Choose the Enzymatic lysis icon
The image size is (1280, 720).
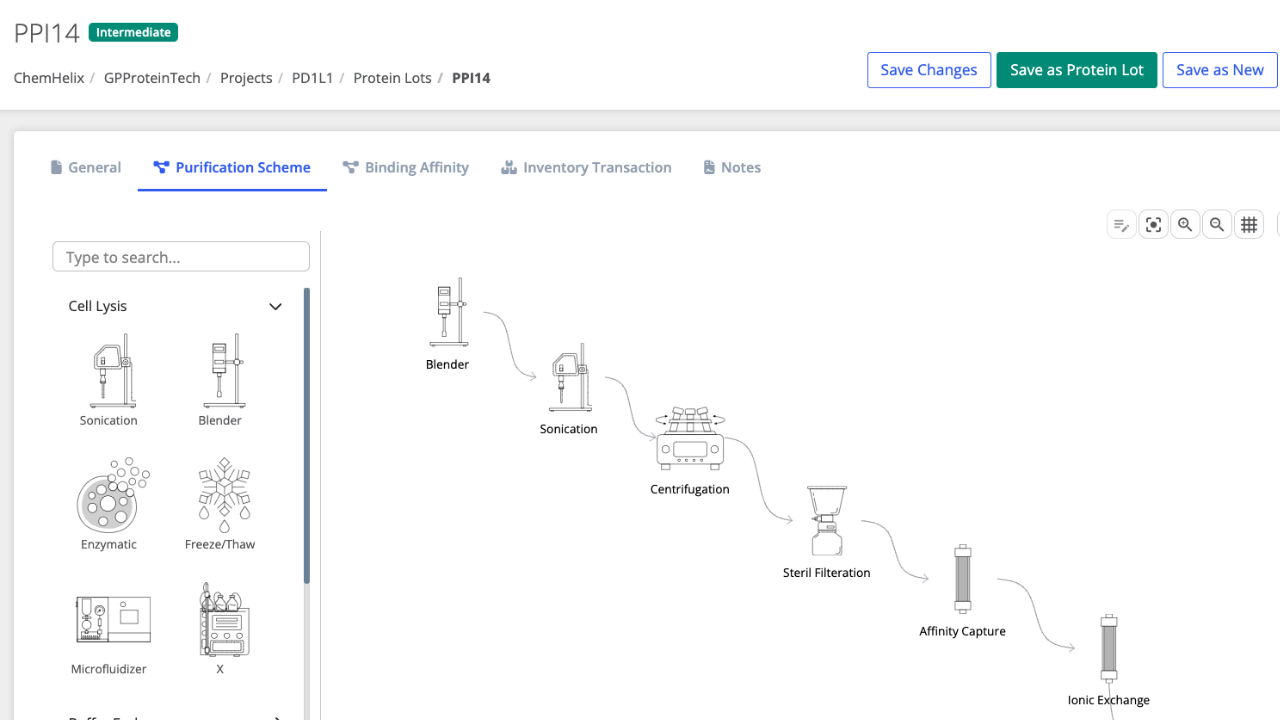109,502
